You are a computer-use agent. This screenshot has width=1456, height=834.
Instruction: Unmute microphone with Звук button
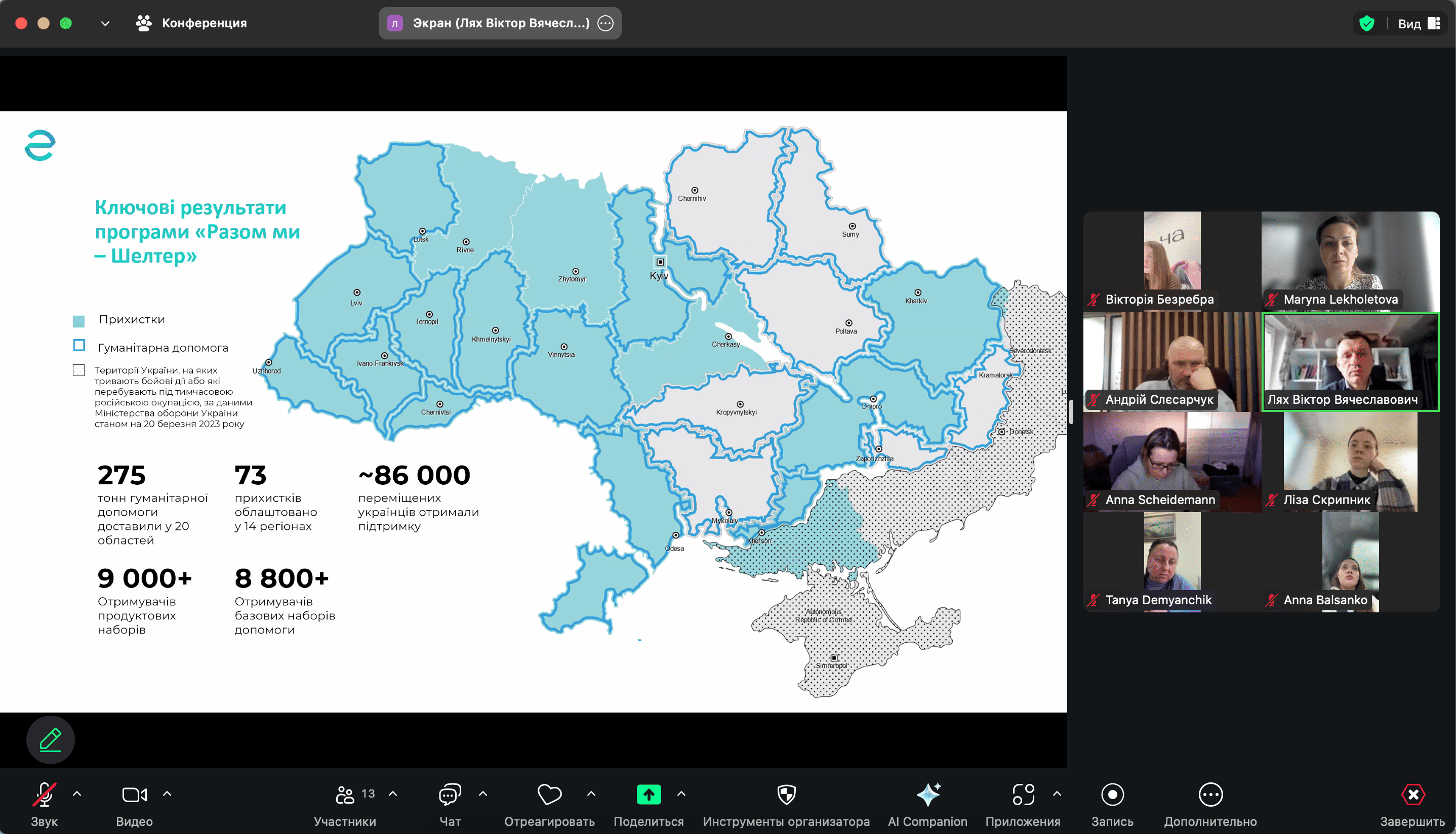point(44,795)
